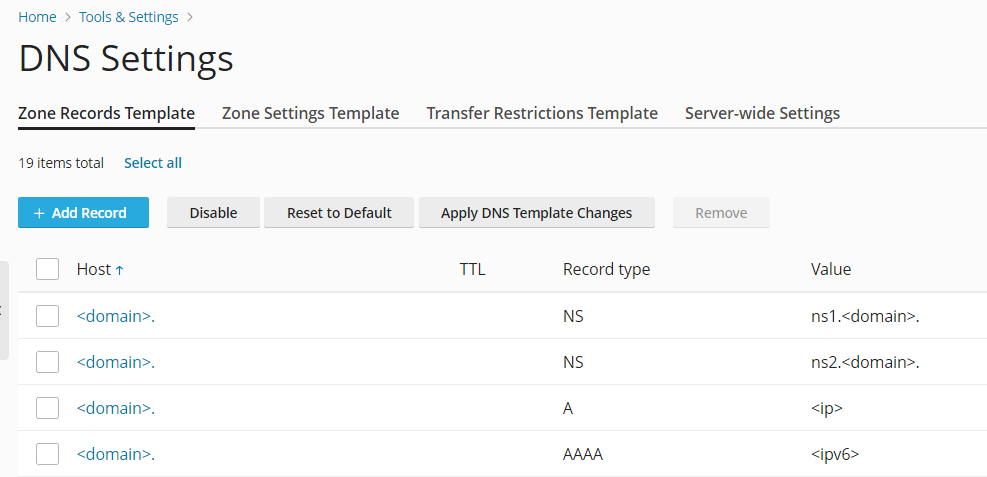Switch to the Zone Settings Template tab
This screenshot has height=477, width=987.
[x=310, y=113]
